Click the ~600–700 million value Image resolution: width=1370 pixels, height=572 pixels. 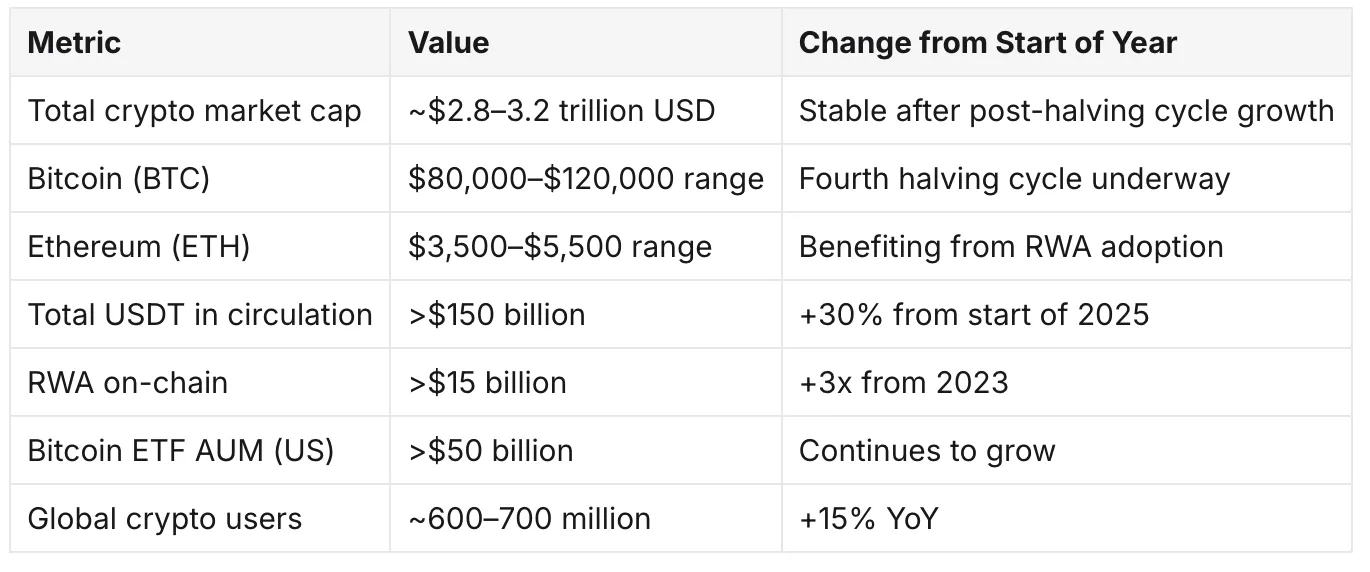530,518
